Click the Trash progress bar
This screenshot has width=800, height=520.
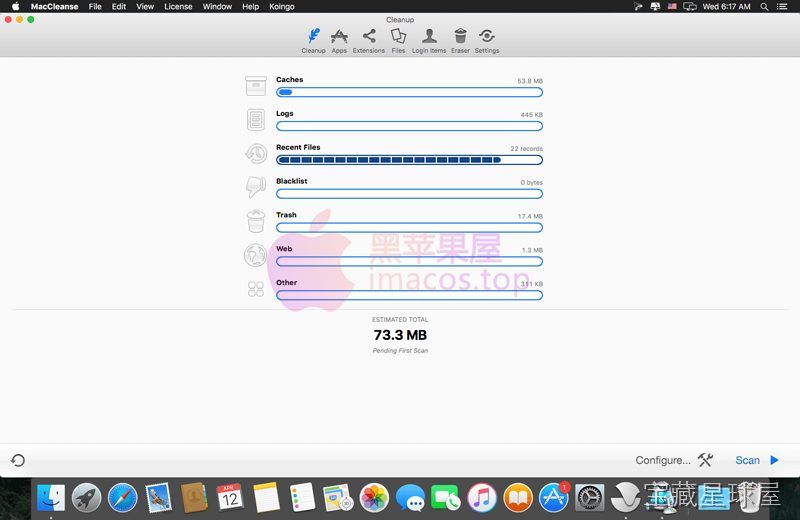point(409,228)
